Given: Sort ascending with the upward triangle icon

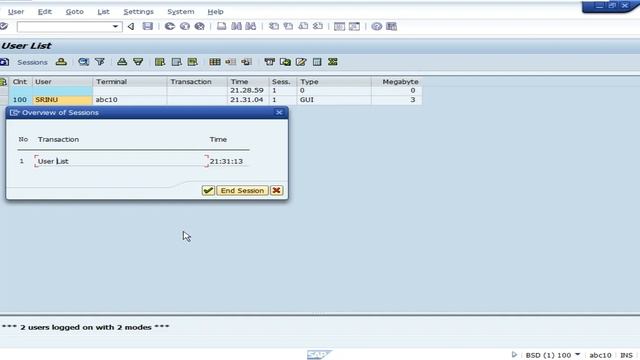Looking at the screenshot, I should click(122, 62).
